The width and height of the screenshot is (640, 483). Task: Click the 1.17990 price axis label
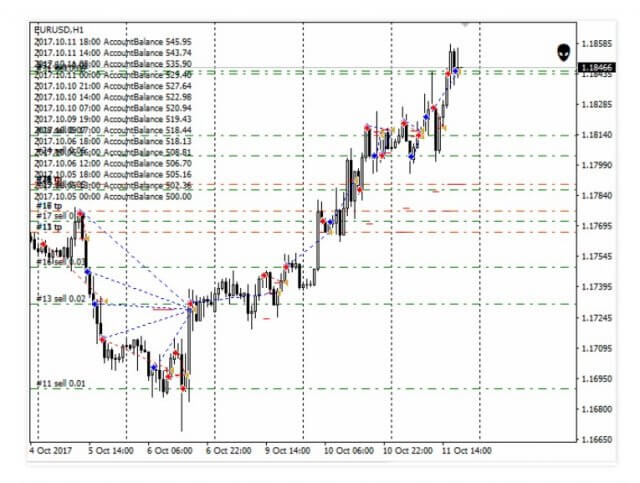[x=597, y=165]
